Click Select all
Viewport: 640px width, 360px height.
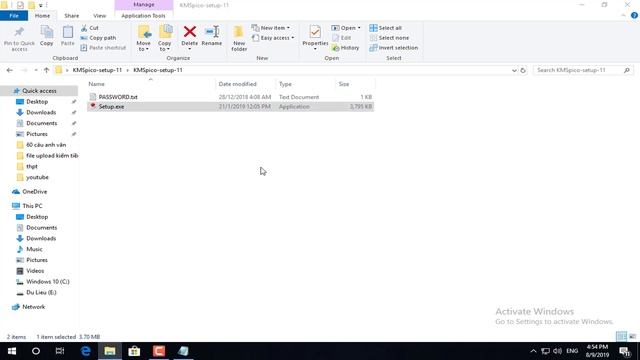[386, 28]
